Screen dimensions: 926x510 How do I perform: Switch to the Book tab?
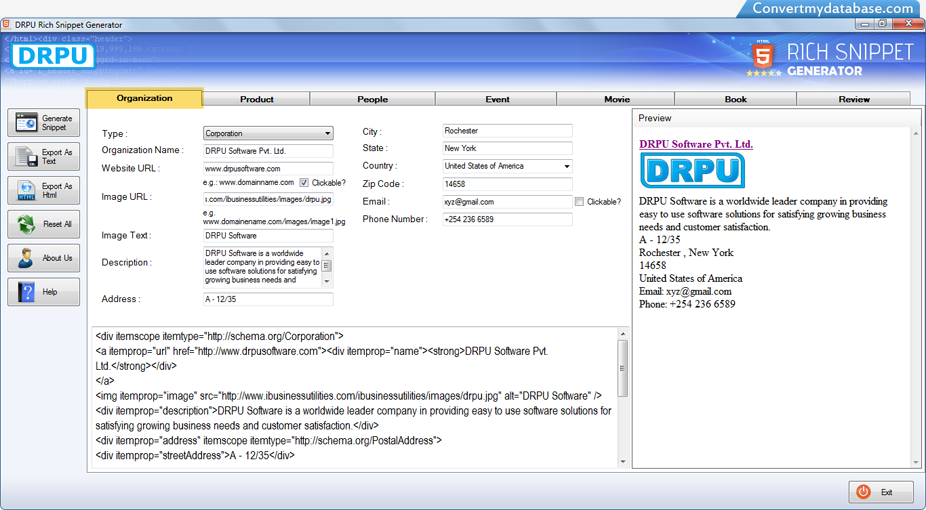pos(736,99)
